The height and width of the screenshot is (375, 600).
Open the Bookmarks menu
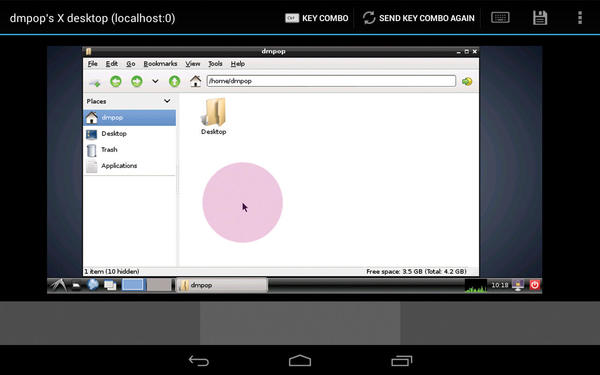[160, 64]
